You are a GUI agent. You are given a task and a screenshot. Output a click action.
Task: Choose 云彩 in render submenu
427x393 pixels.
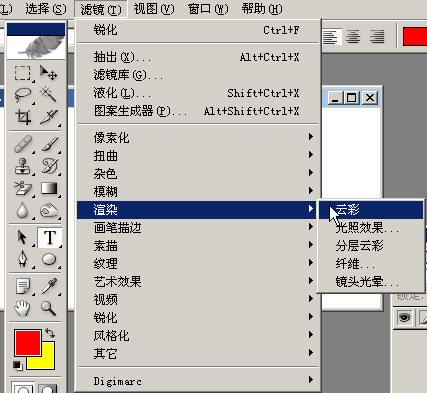point(371,210)
